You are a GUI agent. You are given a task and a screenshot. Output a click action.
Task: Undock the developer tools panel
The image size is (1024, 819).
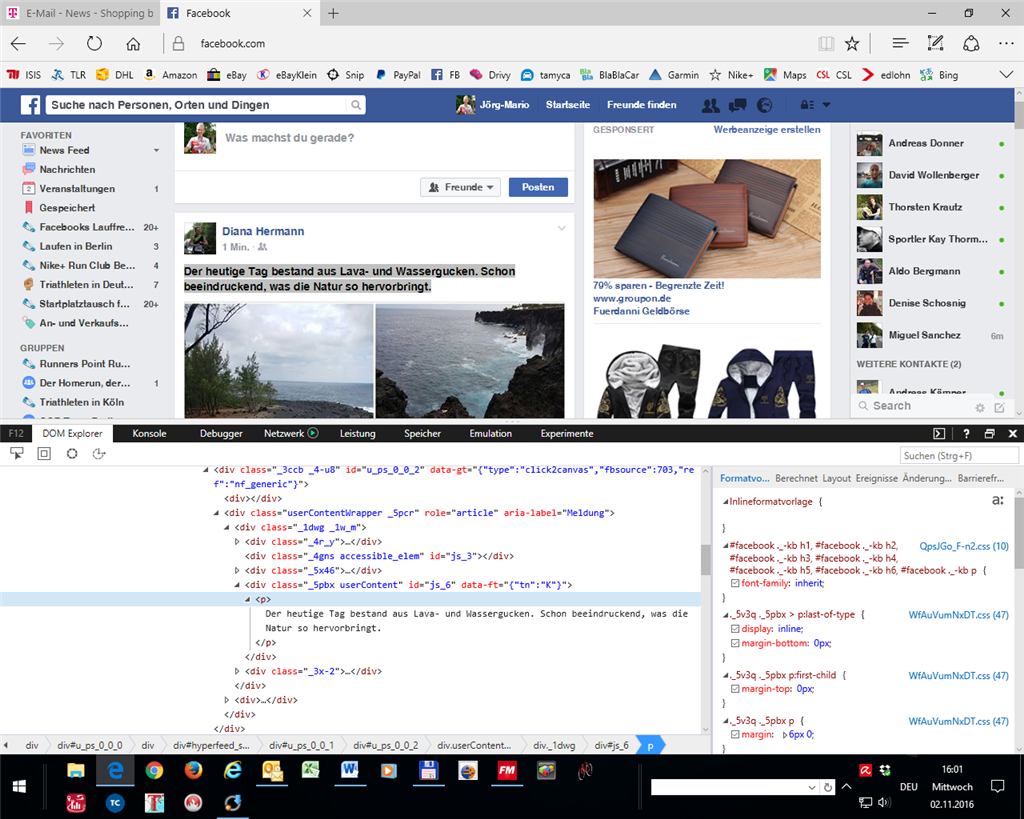coord(989,434)
